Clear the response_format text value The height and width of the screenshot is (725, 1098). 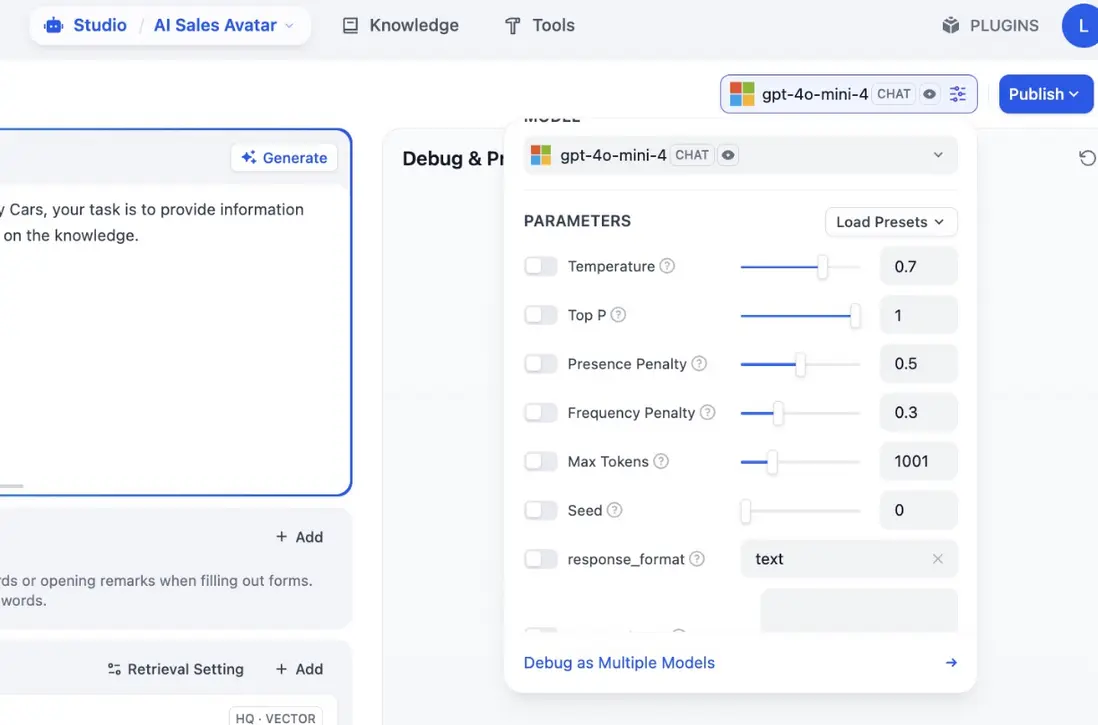click(x=938, y=559)
